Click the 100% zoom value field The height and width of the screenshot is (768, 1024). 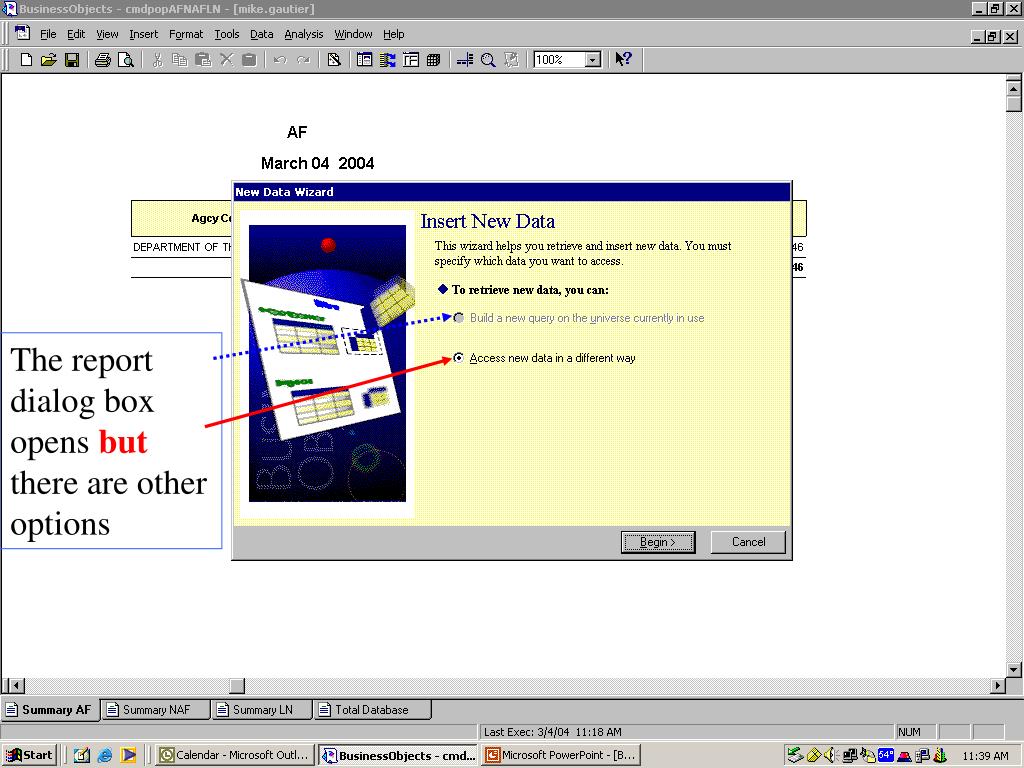560,60
